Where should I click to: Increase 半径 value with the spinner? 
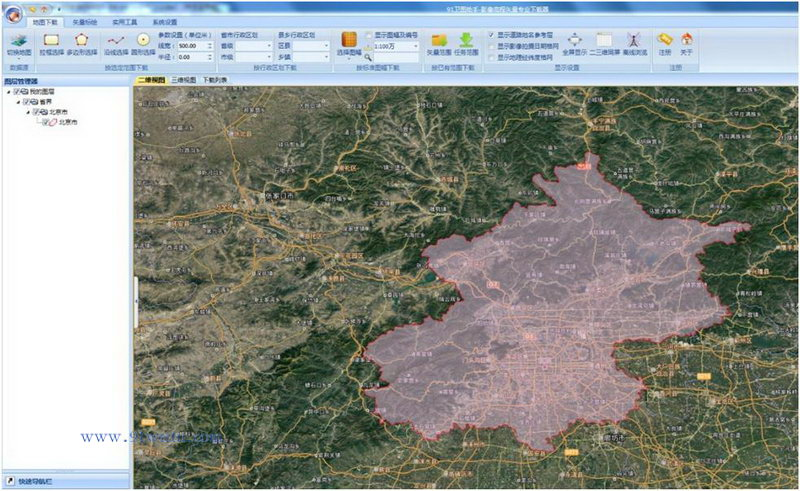[x=210, y=55]
